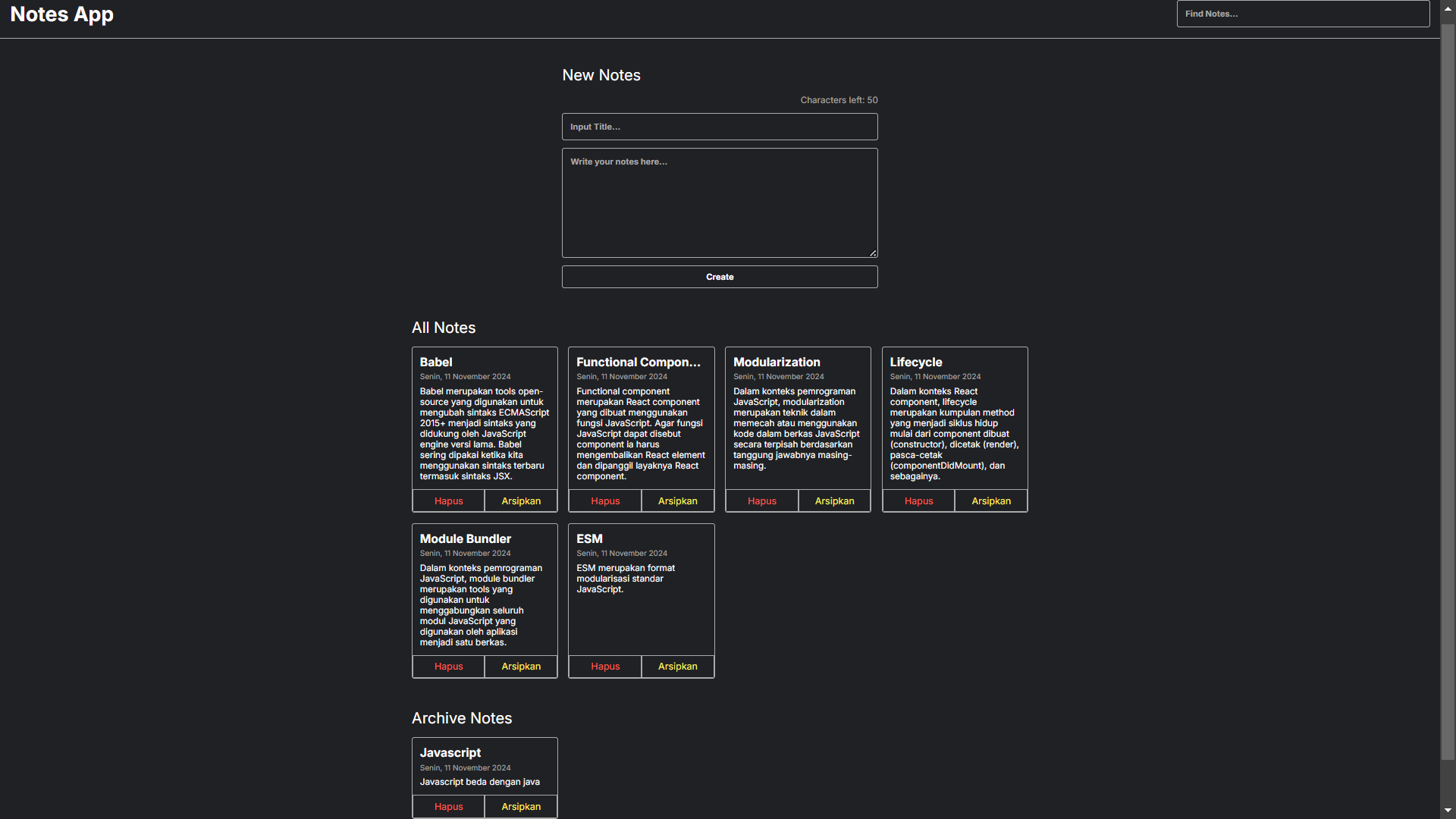Delete the Babel note with Hapus
The height and width of the screenshot is (819, 1456).
(448, 501)
